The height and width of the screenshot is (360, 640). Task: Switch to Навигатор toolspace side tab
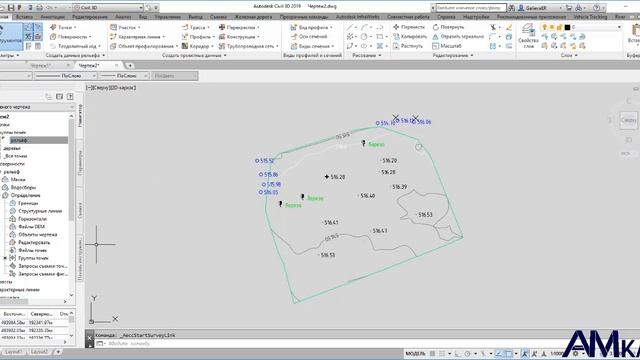click(x=80, y=116)
